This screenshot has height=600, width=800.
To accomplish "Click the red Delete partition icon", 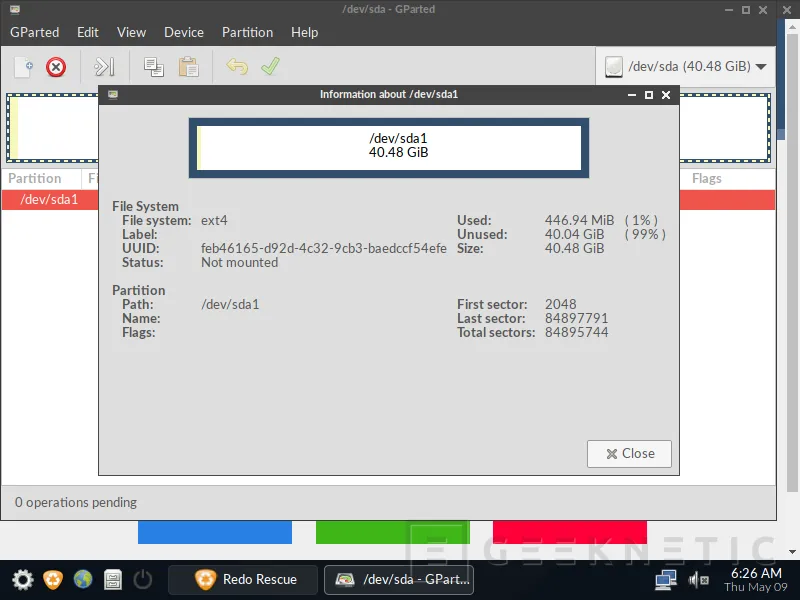I will [56, 67].
